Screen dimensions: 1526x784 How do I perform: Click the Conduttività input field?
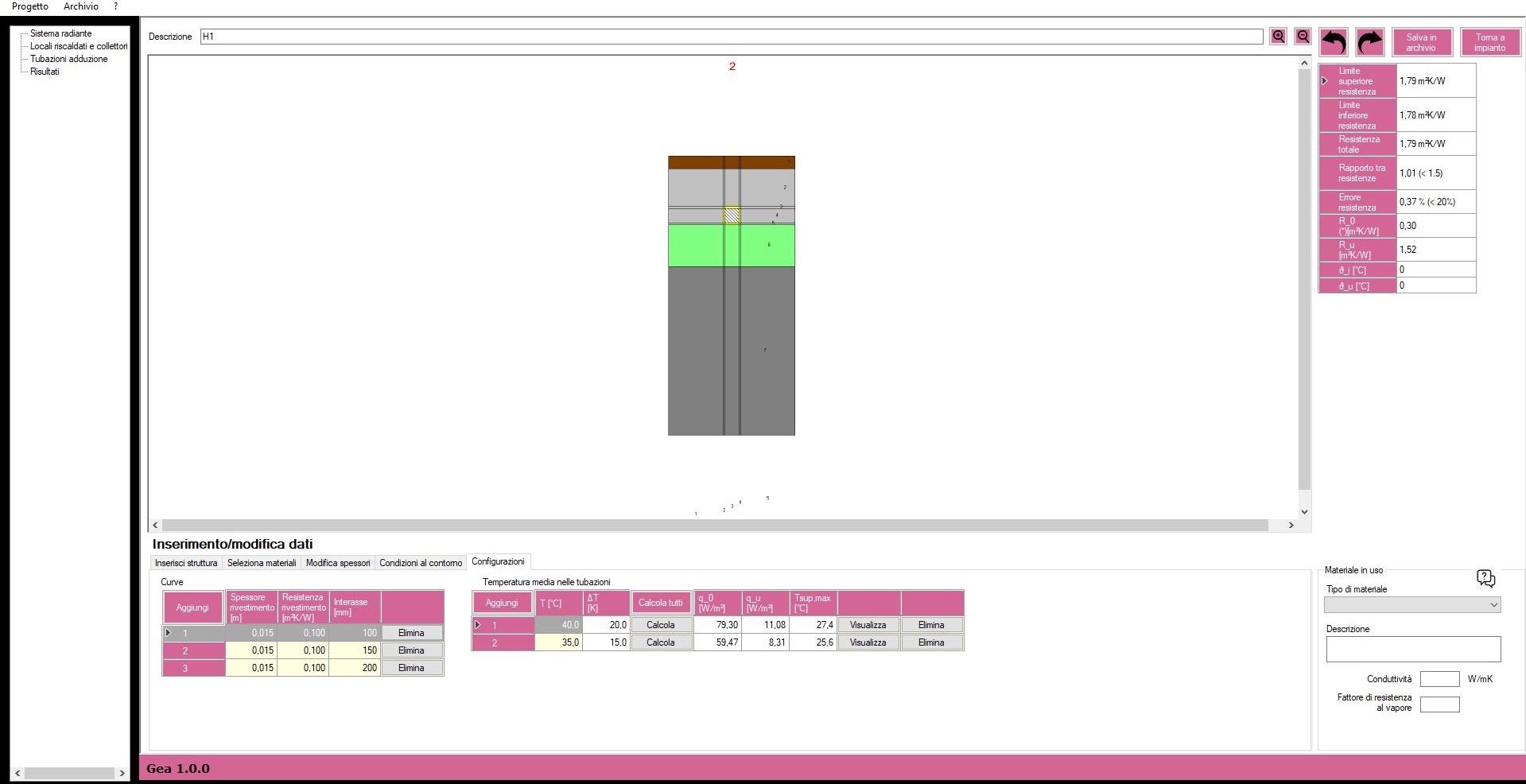pos(1439,679)
